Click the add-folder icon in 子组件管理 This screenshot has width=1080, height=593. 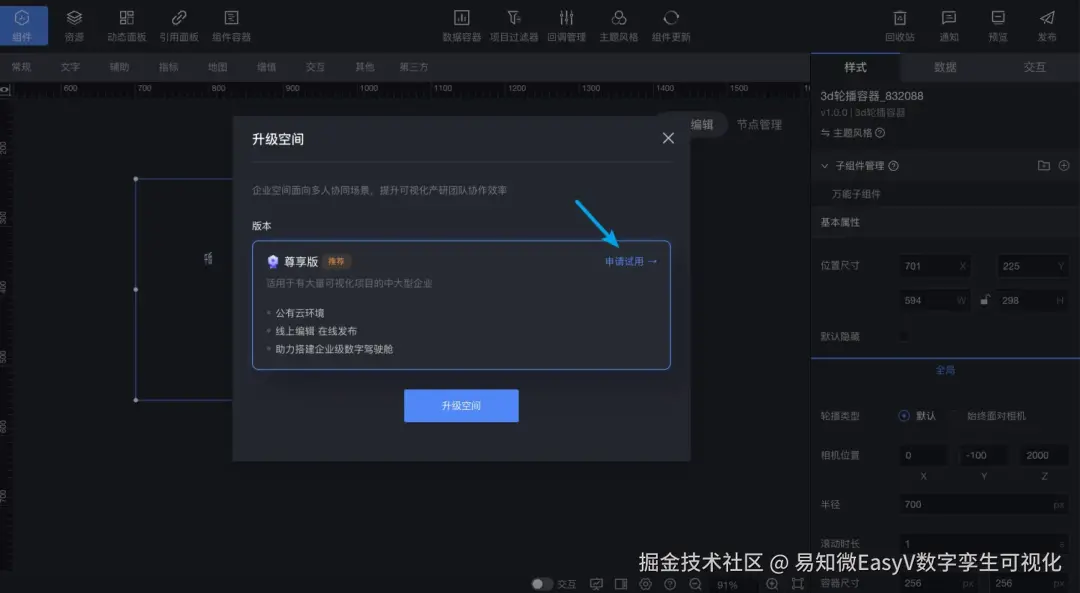tap(1043, 165)
